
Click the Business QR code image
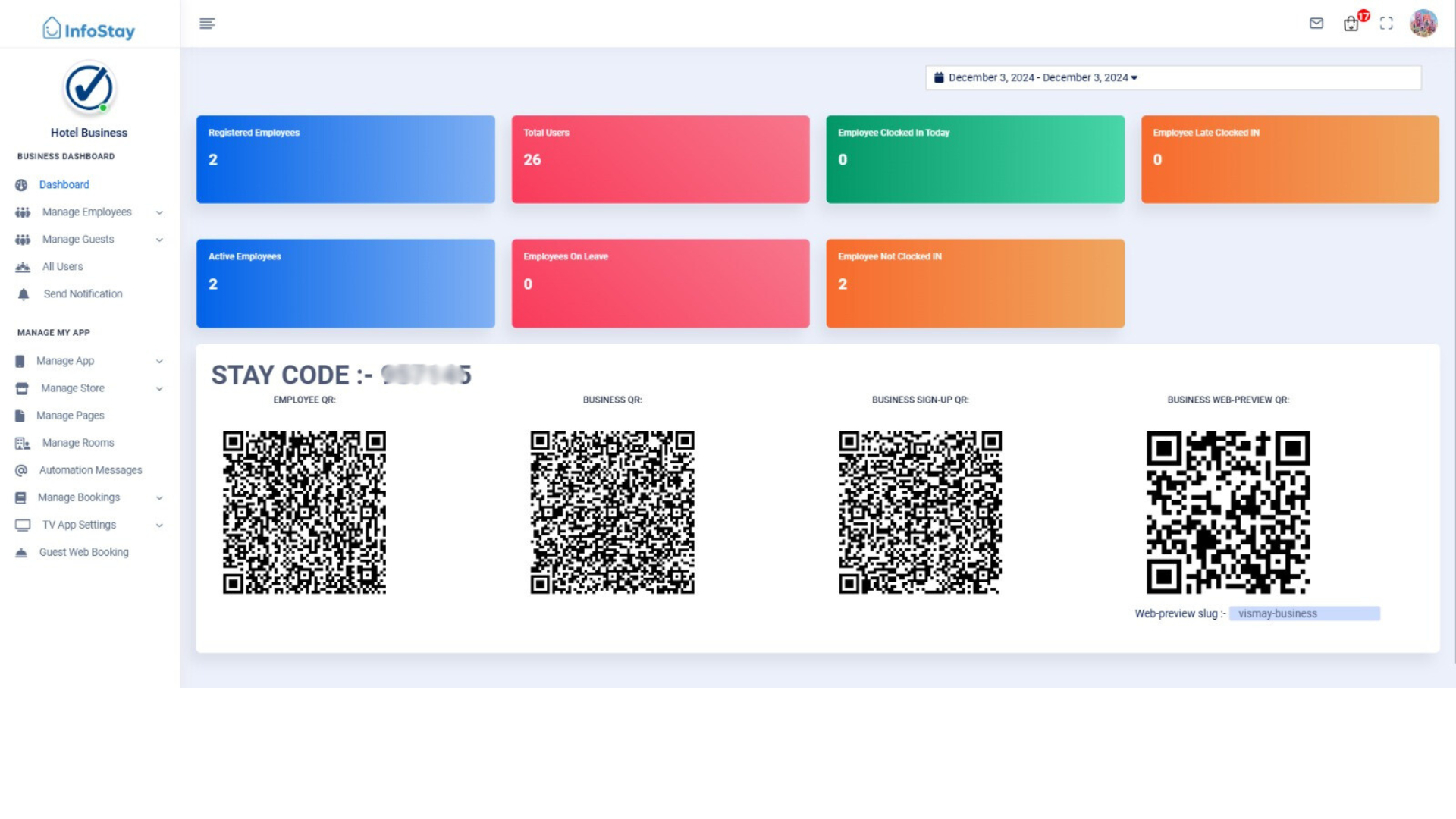[612, 513]
